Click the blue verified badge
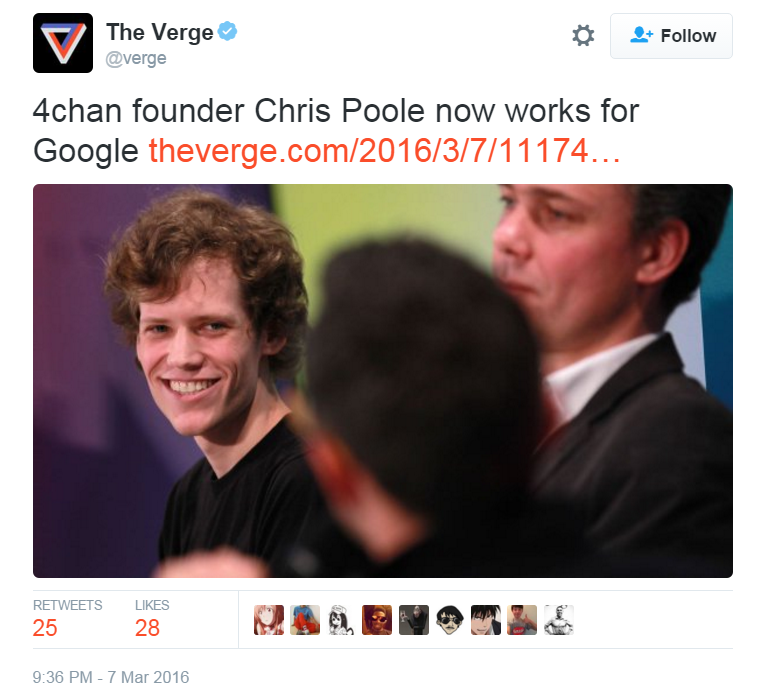The image size is (767, 691). point(227,31)
